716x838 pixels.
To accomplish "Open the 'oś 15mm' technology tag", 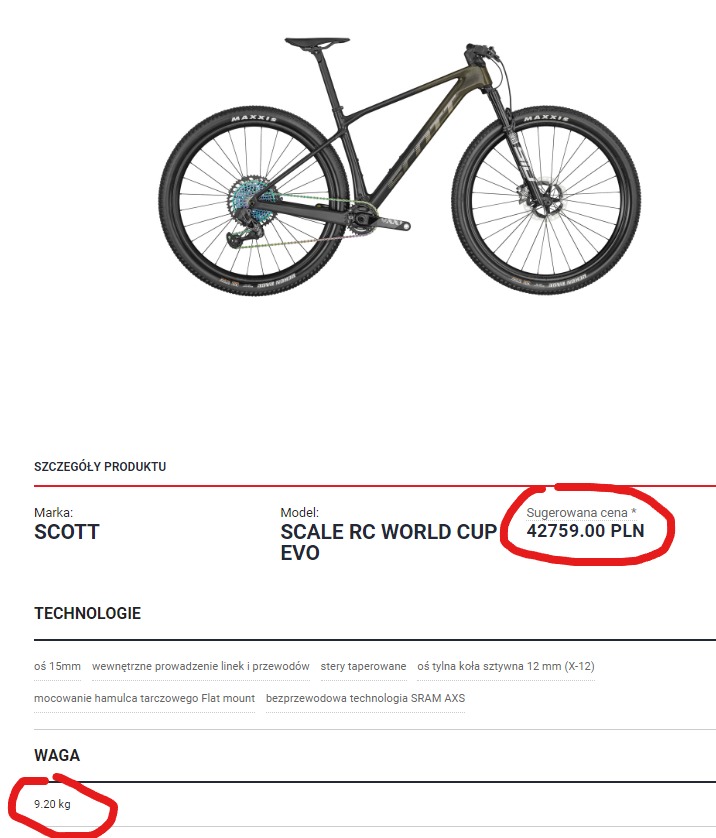I will (x=57, y=666).
